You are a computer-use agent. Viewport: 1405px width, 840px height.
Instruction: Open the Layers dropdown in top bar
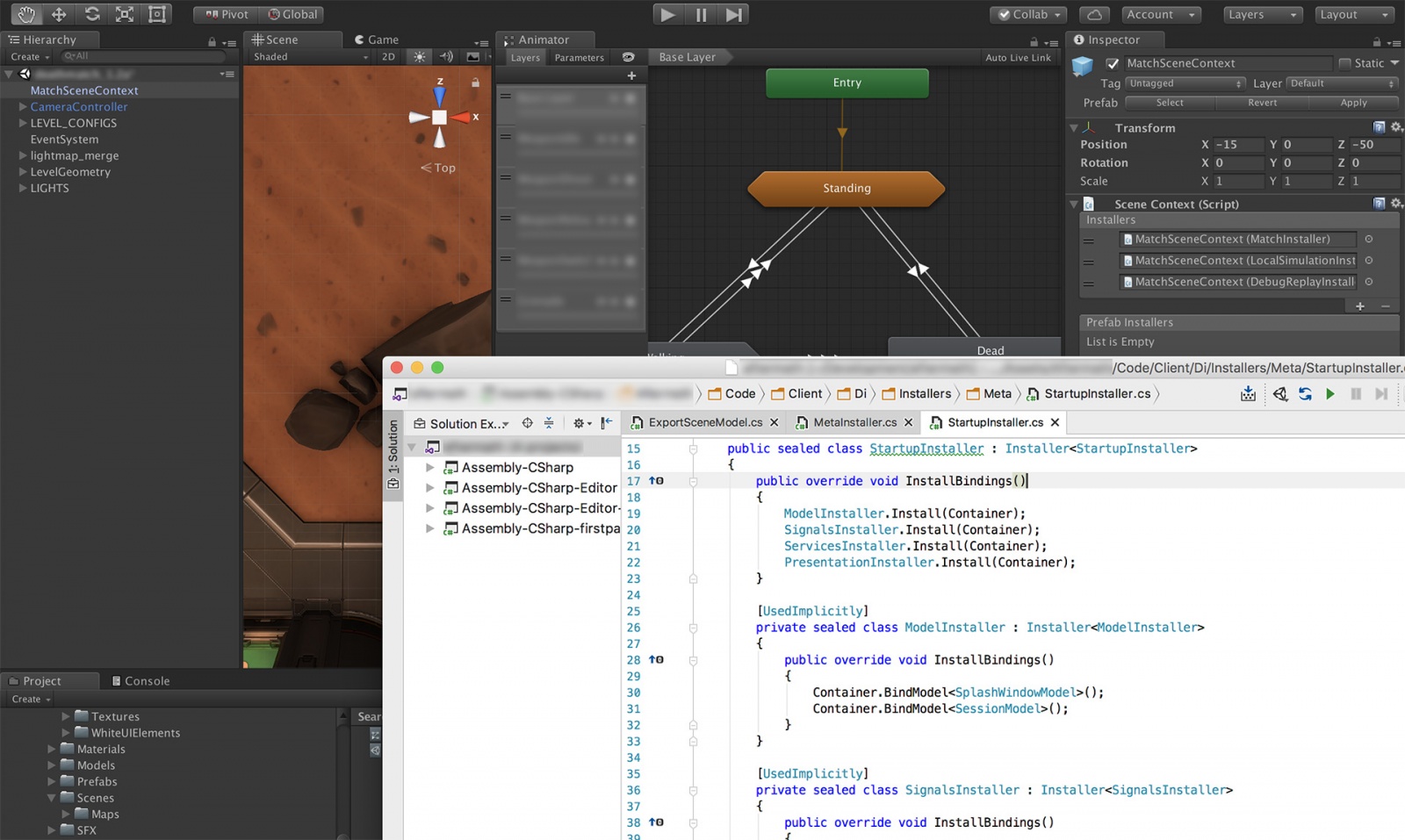tap(1261, 14)
